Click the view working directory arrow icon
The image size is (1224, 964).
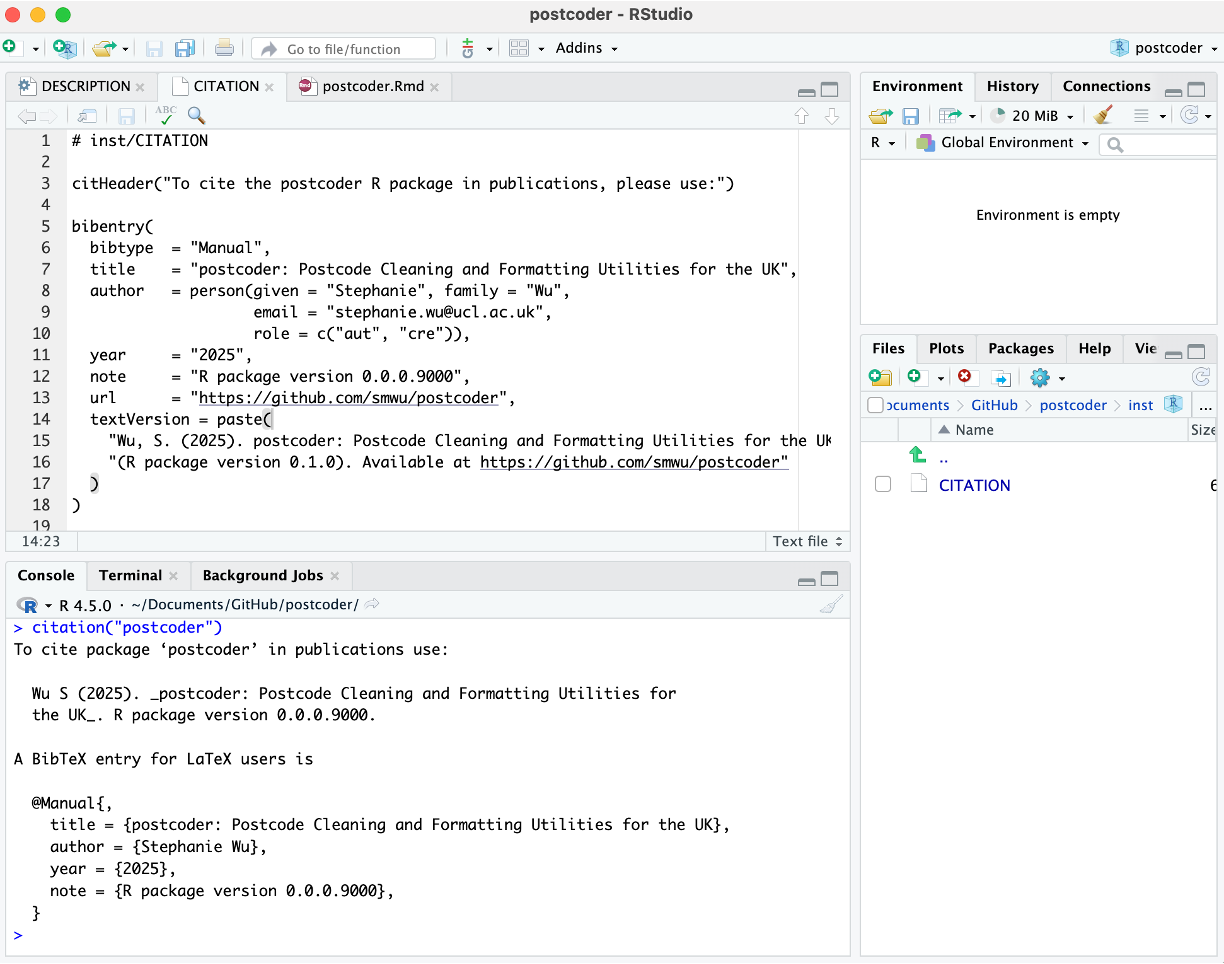click(x=372, y=604)
